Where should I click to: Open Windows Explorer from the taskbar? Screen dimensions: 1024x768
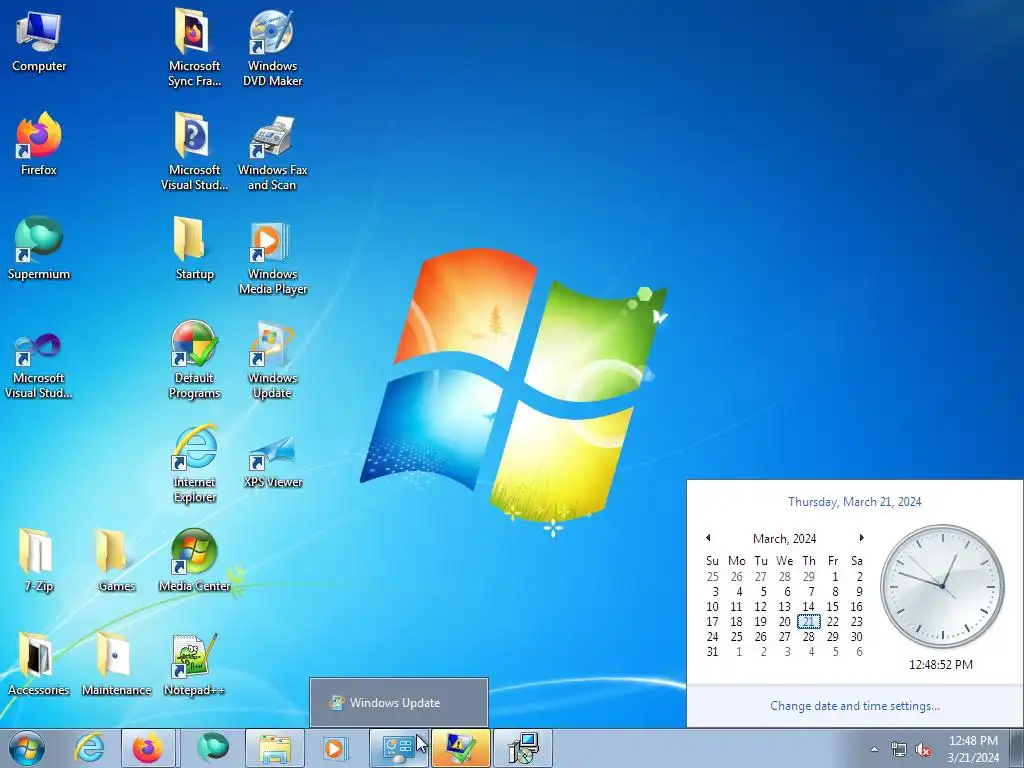click(275, 748)
